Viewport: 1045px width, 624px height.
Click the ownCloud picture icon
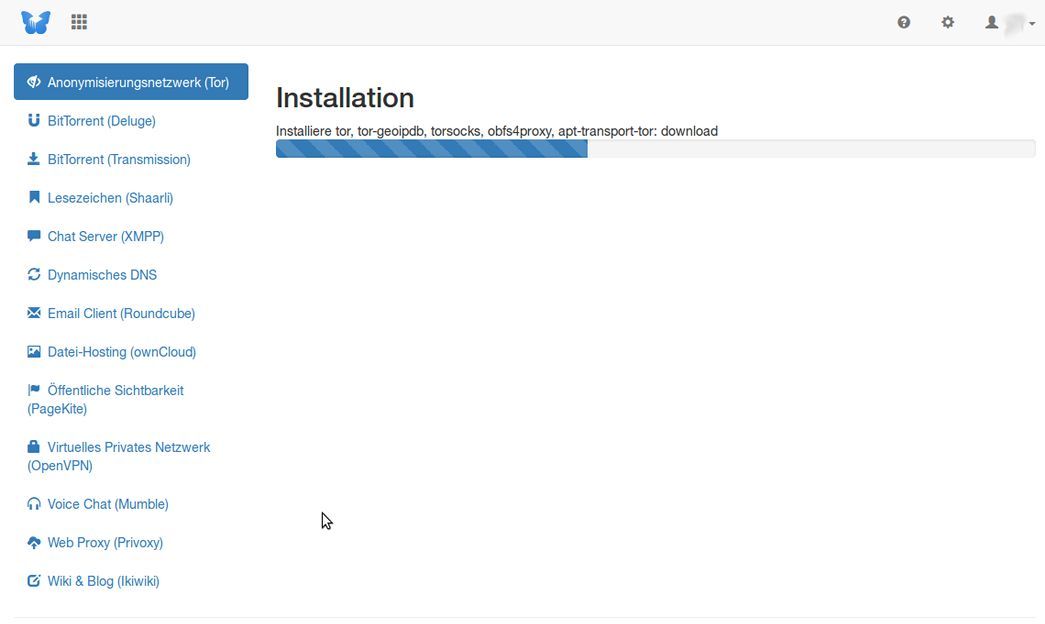click(34, 351)
